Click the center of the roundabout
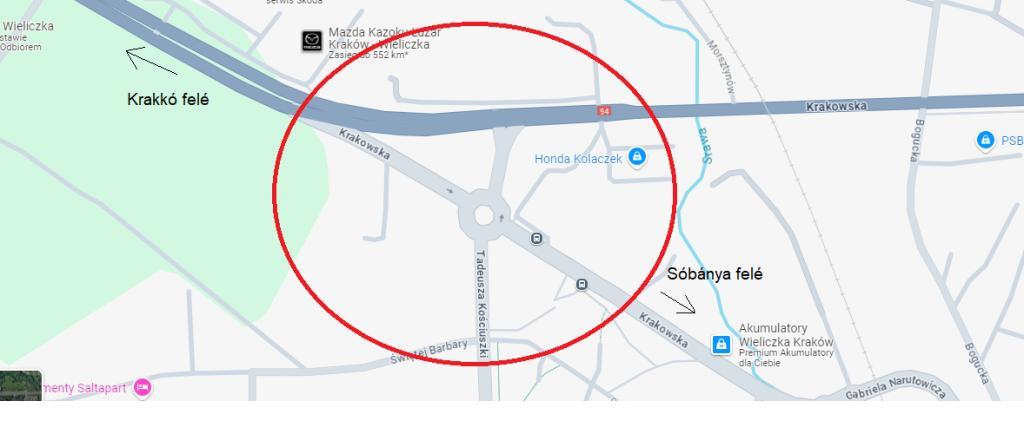Image resolution: width=1024 pixels, height=434 pixels. coord(484,216)
